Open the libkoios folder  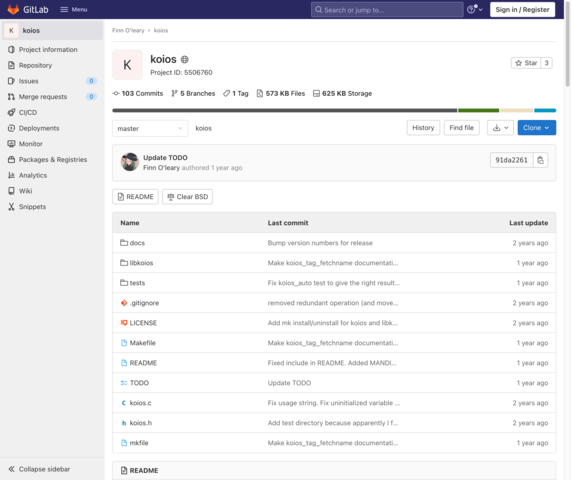click(141, 263)
